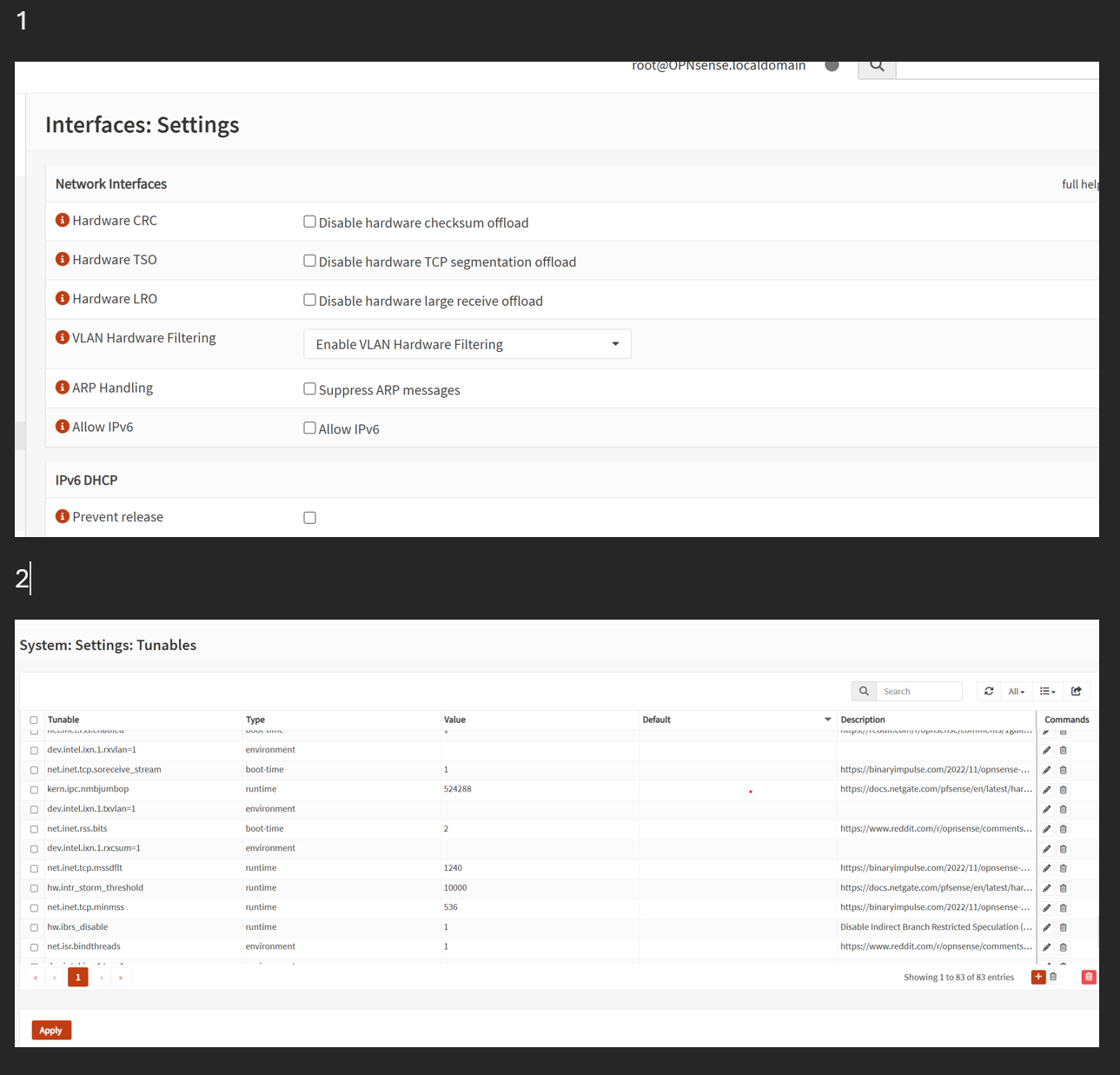Click the info icon beside Hardware CRC
1120x1075 pixels.
click(x=63, y=220)
